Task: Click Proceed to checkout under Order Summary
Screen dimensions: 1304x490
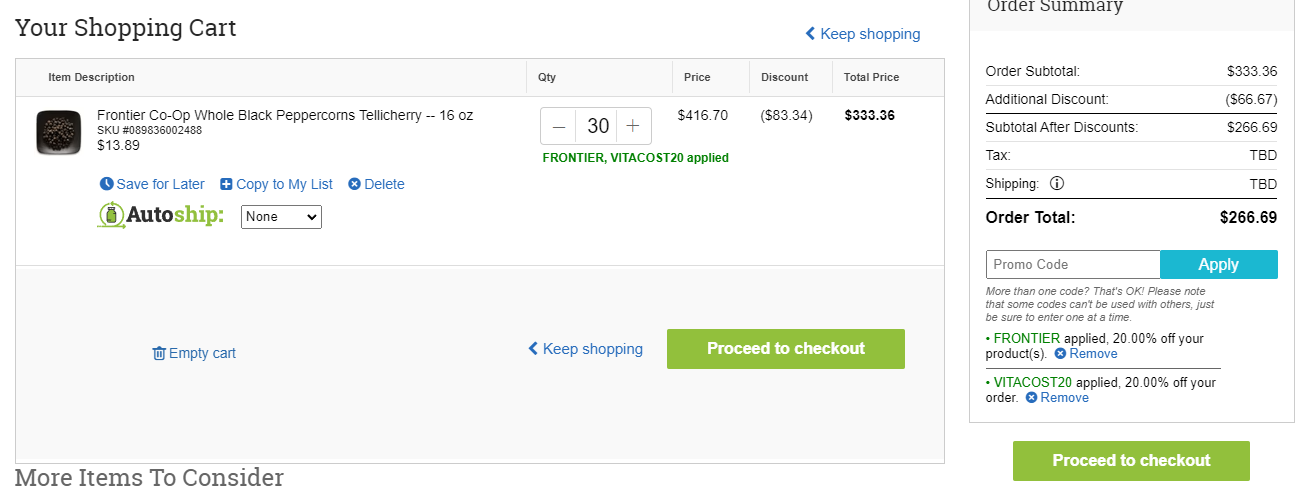Action: coord(1131,461)
